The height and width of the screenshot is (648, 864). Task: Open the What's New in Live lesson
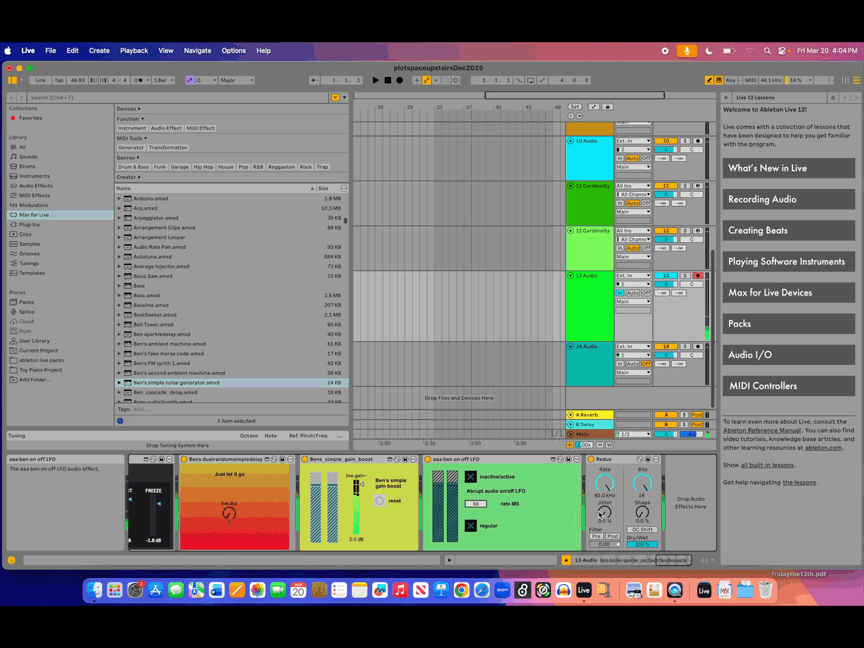[x=789, y=169]
